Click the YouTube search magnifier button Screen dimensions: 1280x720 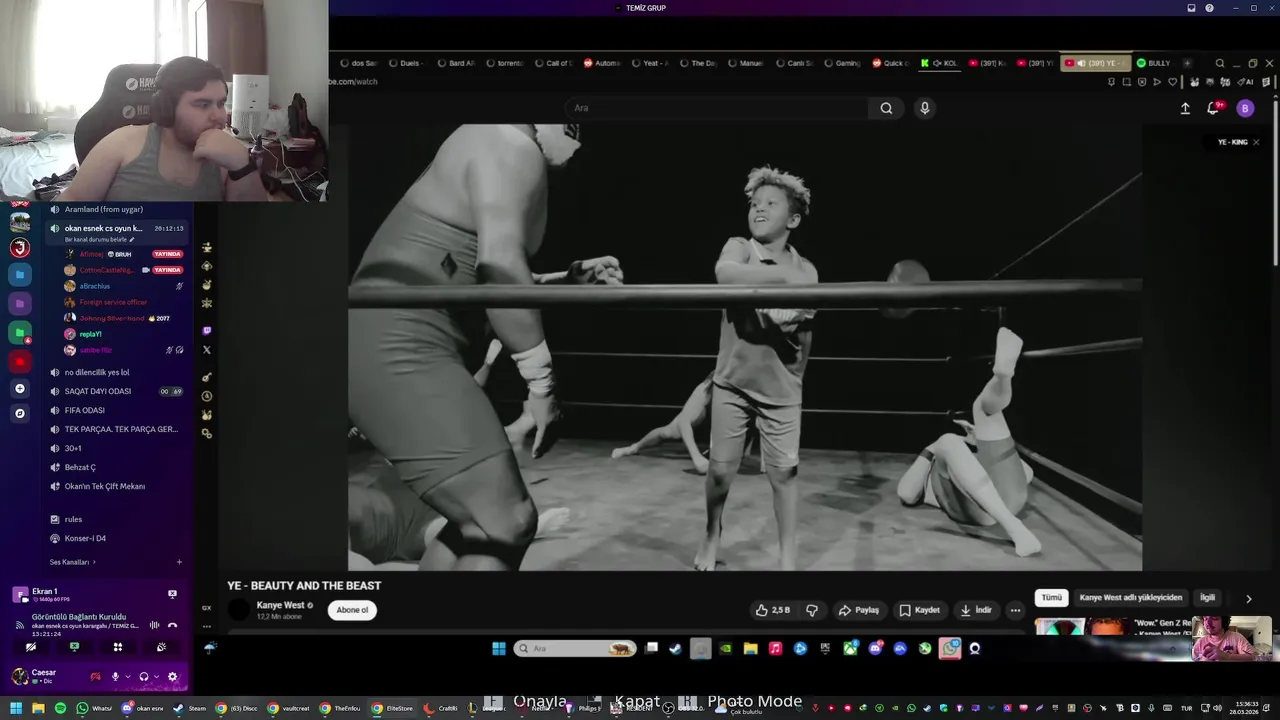pyautogui.click(x=886, y=108)
